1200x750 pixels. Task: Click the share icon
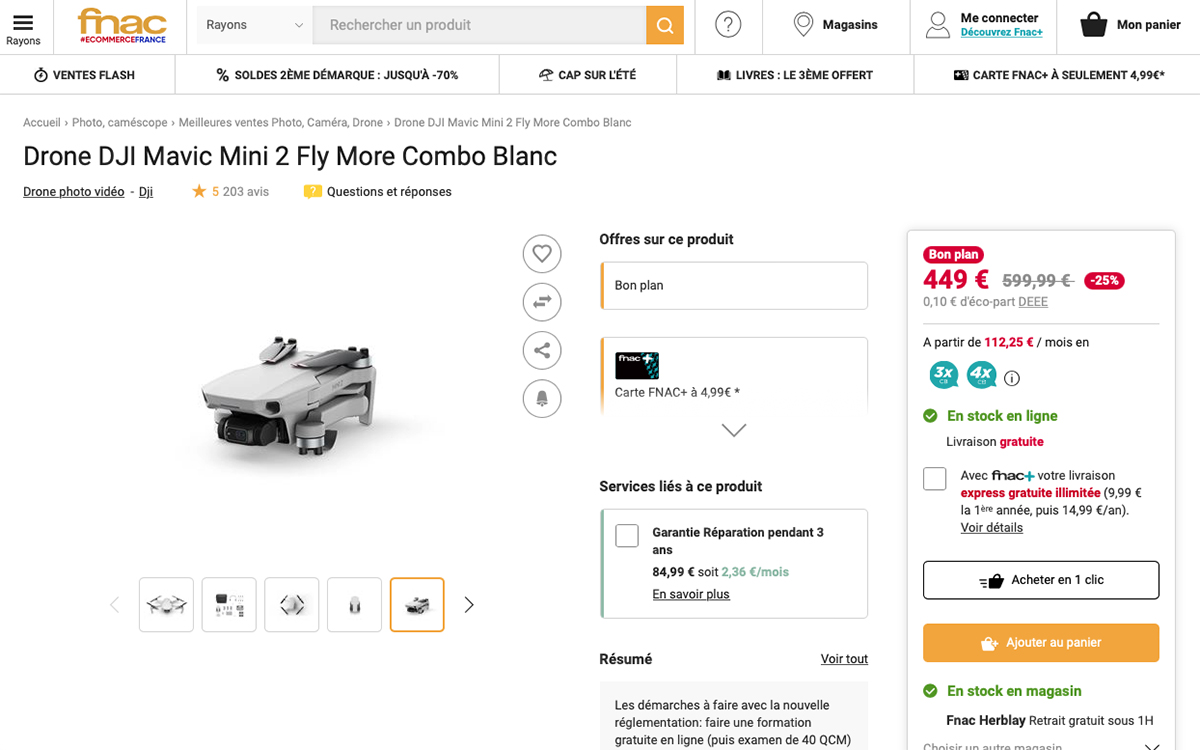tap(542, 350)
